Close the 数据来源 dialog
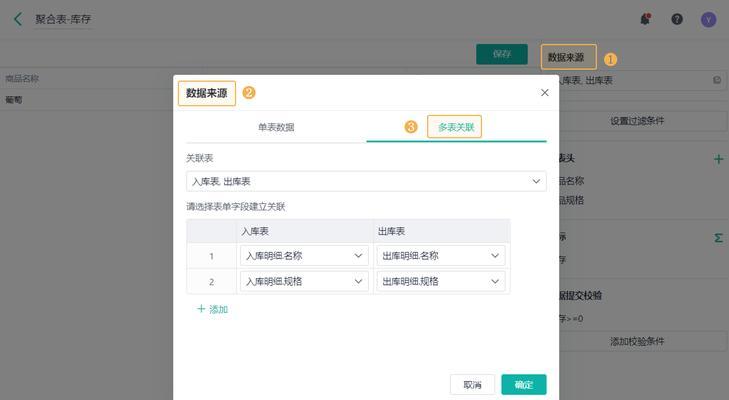Screen dimensions: 729x400 (x=544, y=93)
